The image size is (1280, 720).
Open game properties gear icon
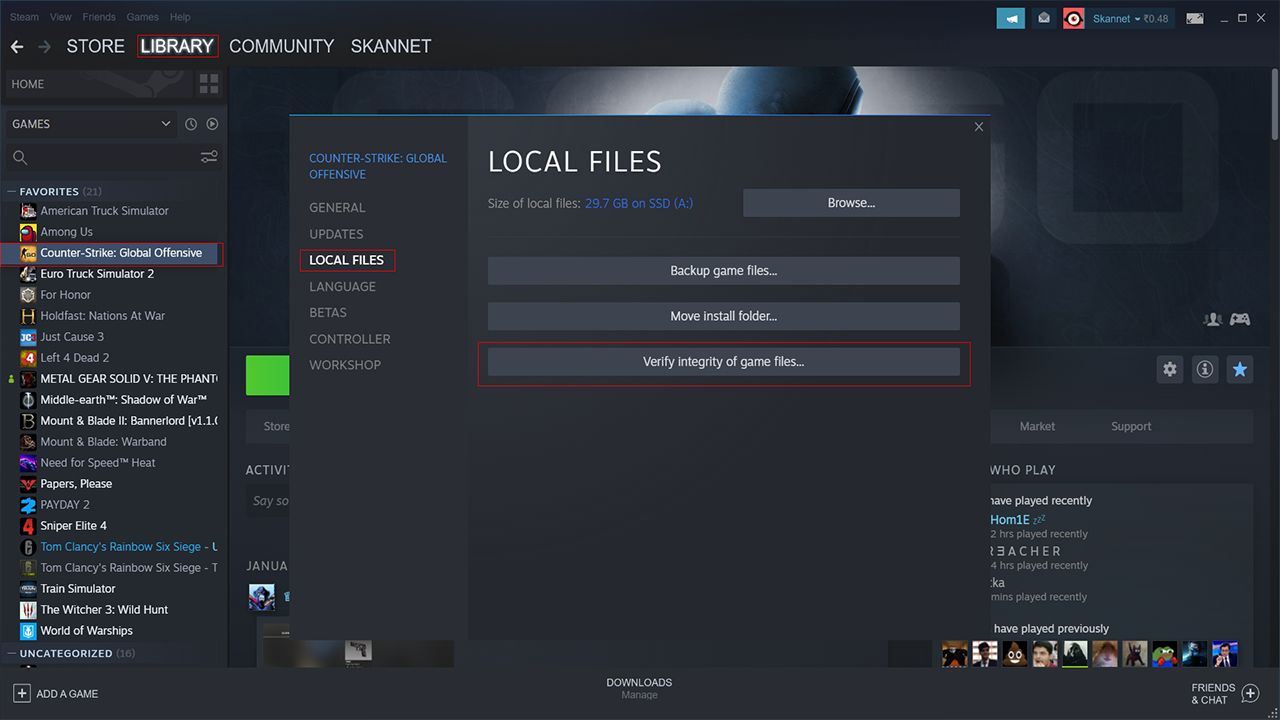point(1169,369)
